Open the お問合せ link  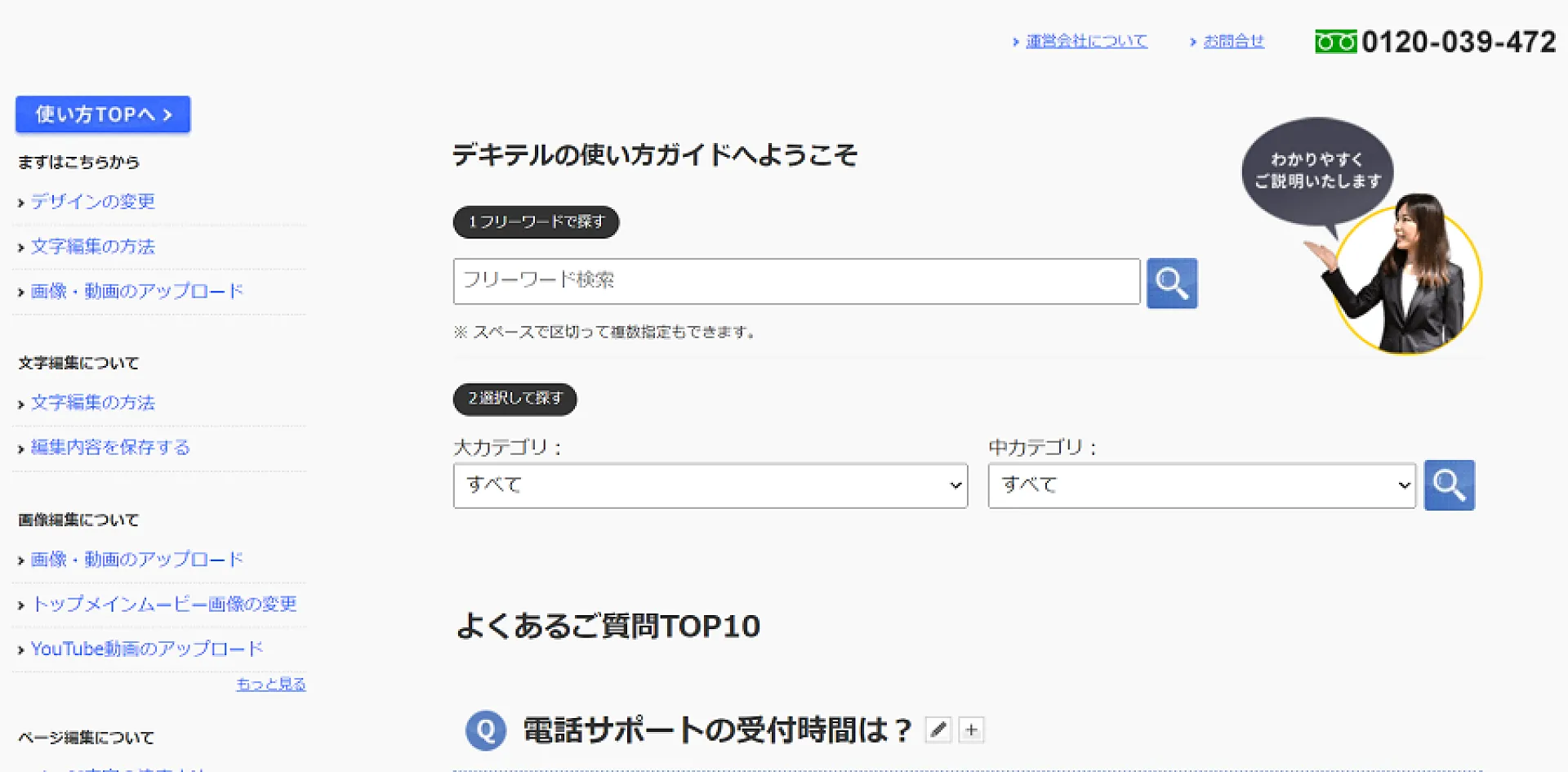tap(1233, 41)
